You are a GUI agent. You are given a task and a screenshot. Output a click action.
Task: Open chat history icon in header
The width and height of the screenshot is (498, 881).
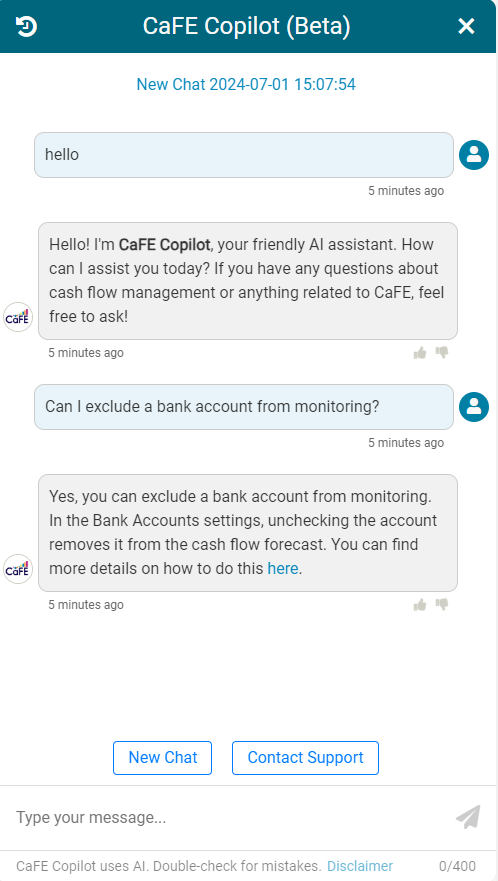coord(26,26)
